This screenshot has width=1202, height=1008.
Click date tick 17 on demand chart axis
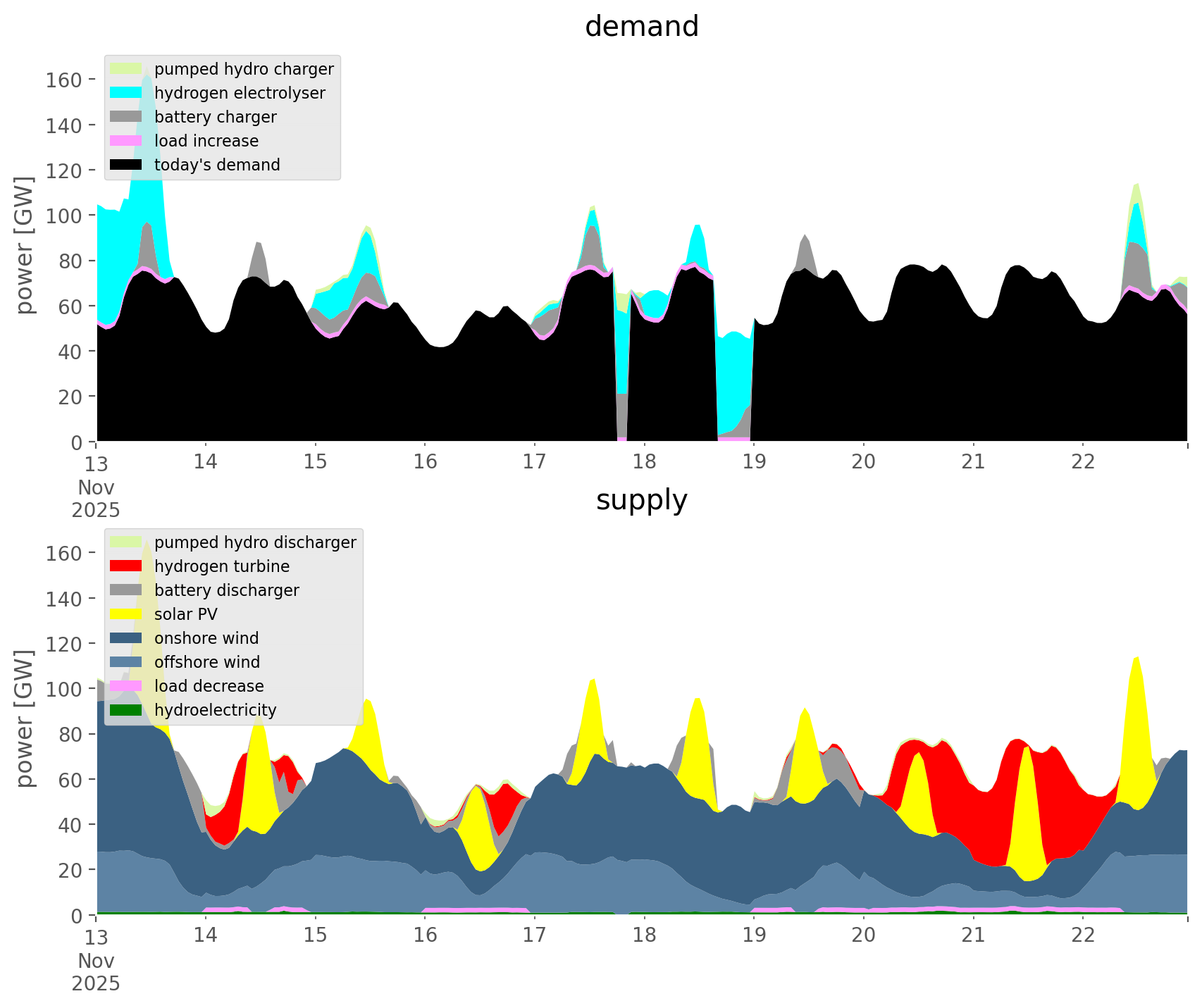click(535, 461)
